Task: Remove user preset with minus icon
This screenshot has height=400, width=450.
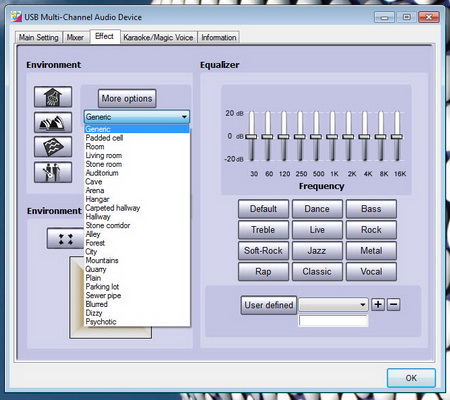Action: coord(394,304)
